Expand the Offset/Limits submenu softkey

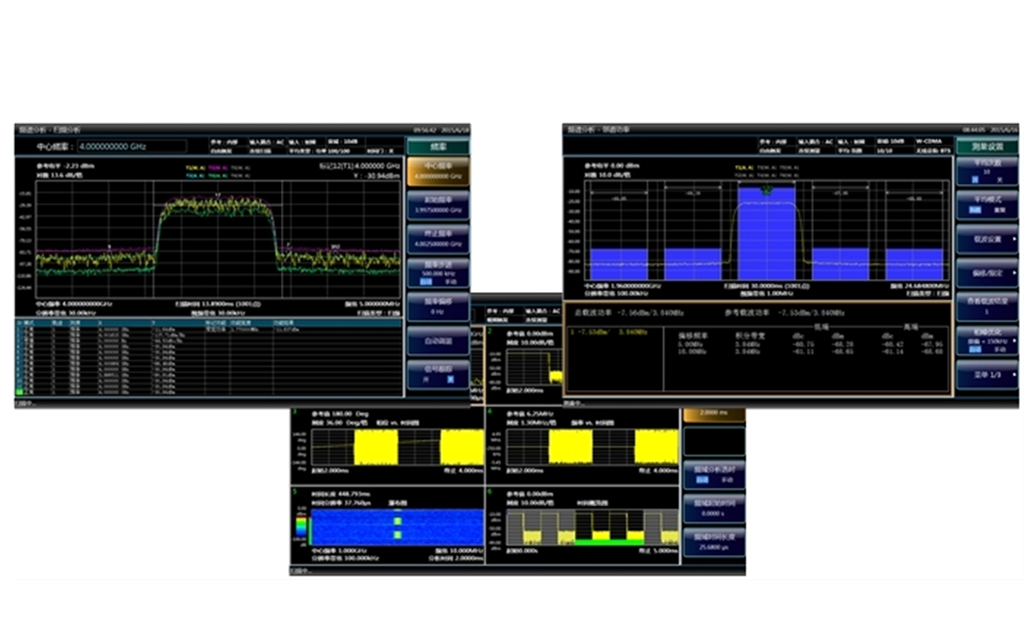tap(986, 273)
